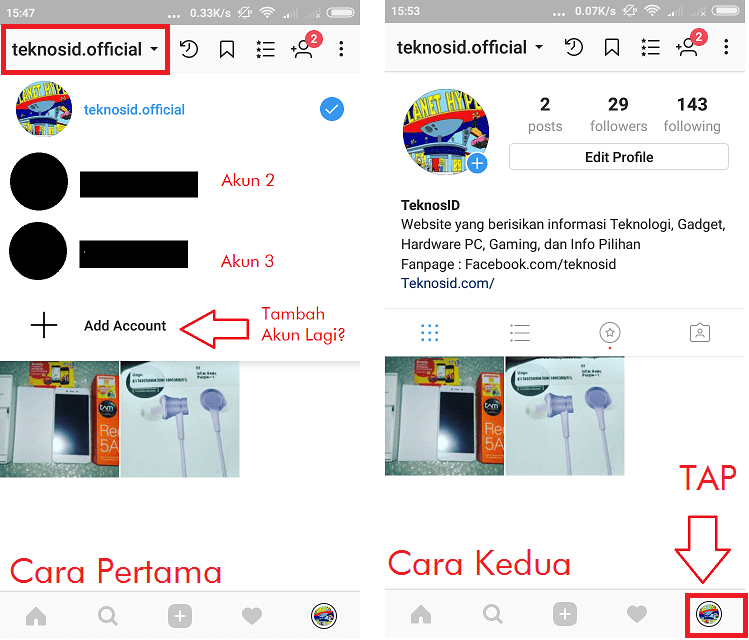Open activity heart icon in left screen
The image size is (749, 640).
pos(252,616)
